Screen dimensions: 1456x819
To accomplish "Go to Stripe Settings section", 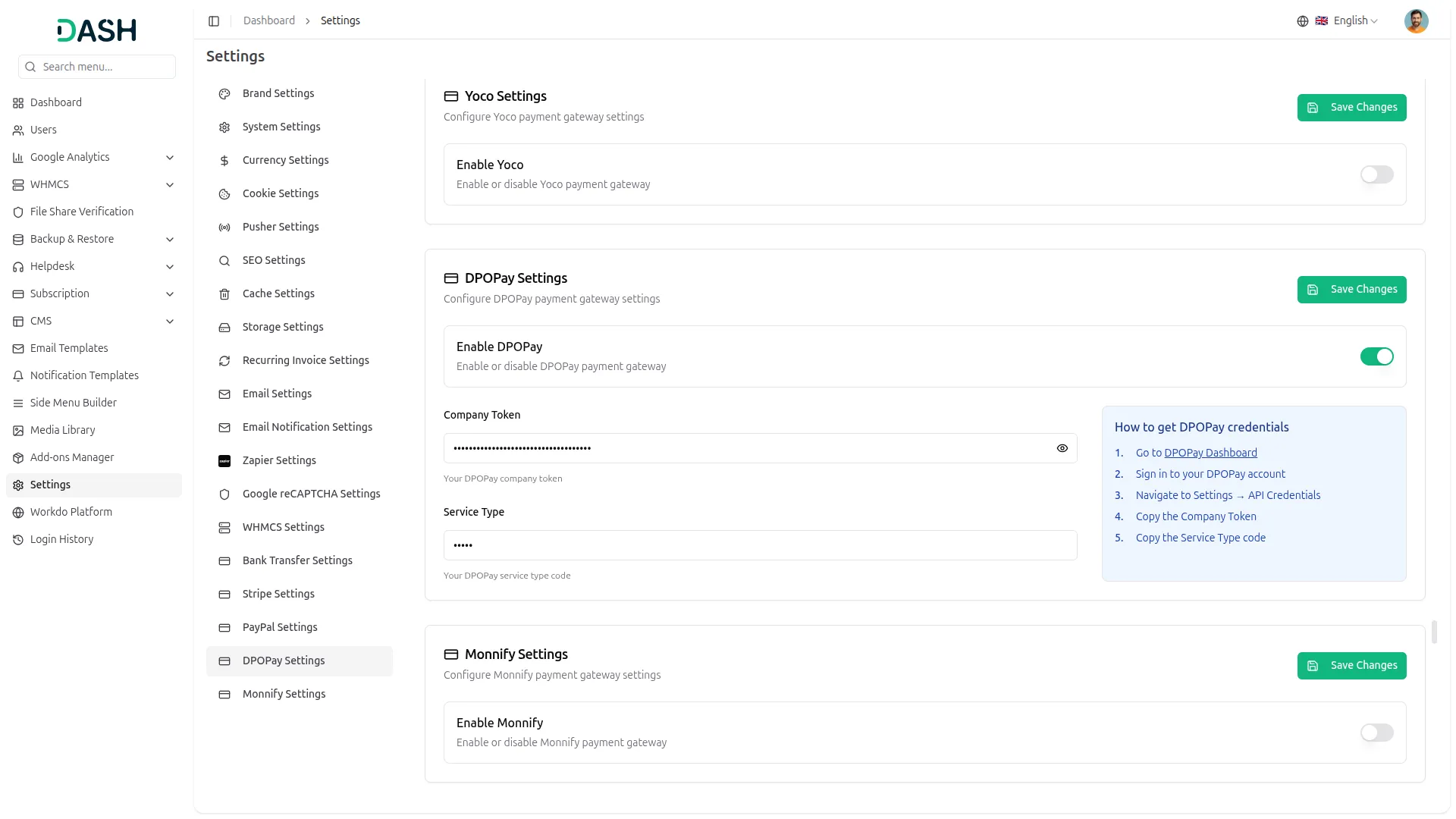I will pos(300,594).
